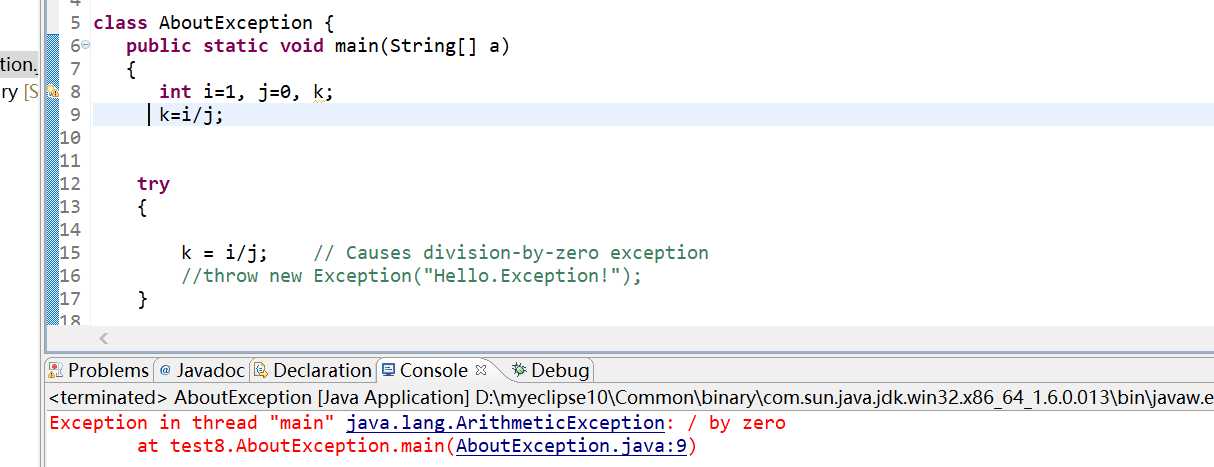Image resolution: width=1214 pixels, height=467 pixels.
Task: Collapse the main method fold marker
Action: pos(86,45)
